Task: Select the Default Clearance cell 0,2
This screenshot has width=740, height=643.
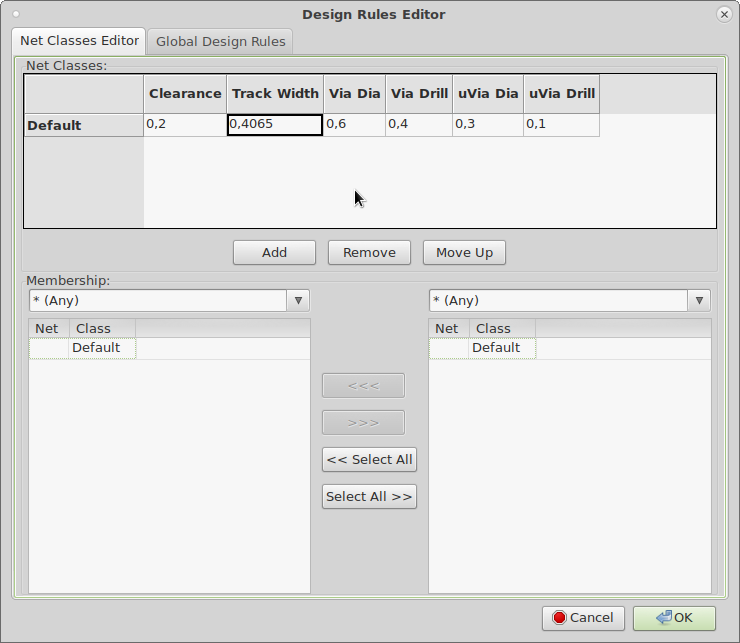Action: (185, 125)
